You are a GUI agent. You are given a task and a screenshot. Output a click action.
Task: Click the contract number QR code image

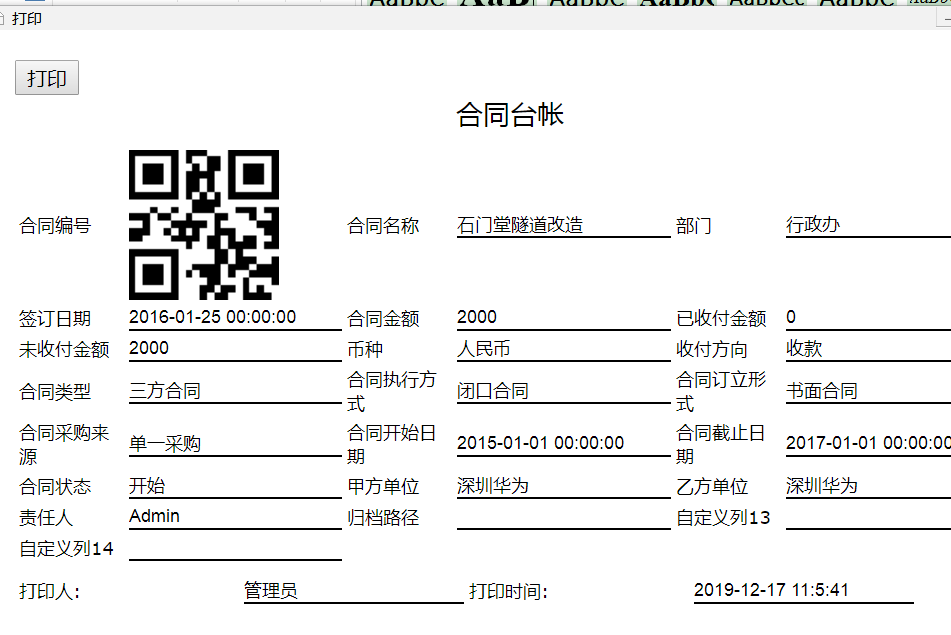click(x=204, y=225)
